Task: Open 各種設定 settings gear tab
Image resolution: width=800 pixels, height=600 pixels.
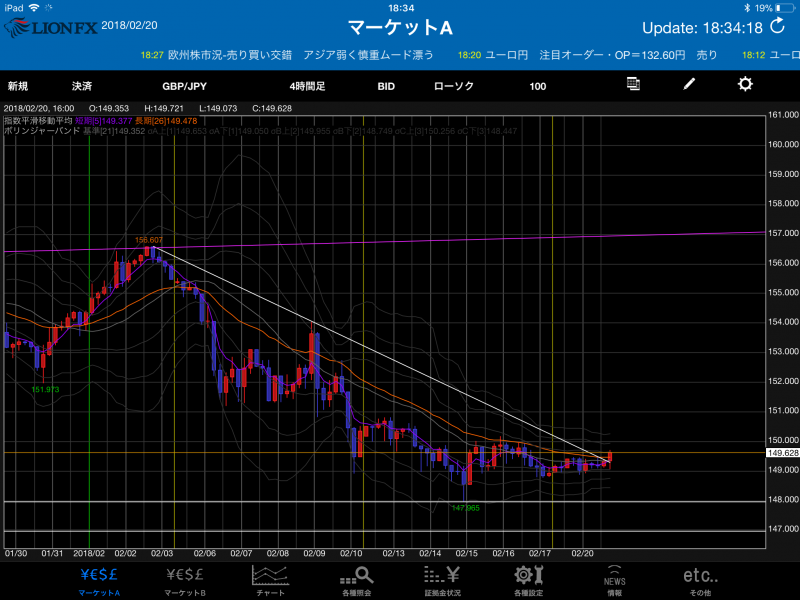Action: pos(528,579)
